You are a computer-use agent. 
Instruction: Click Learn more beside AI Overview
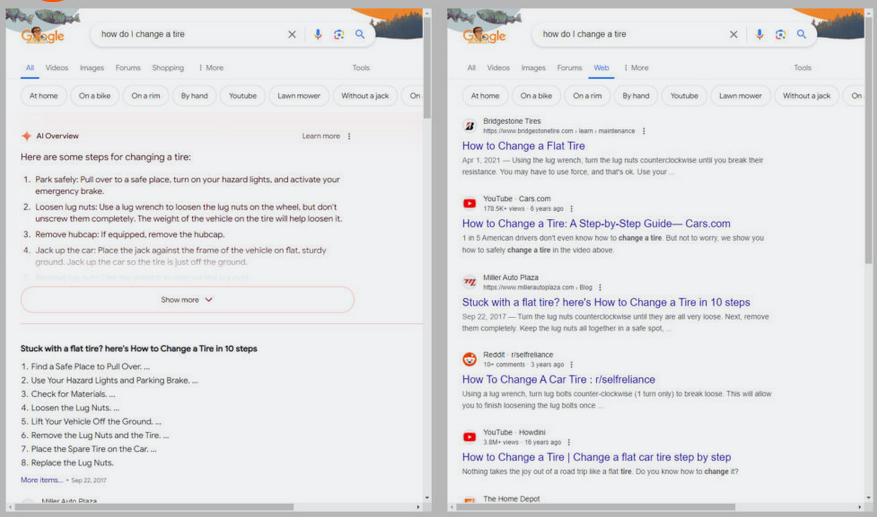(321, 136)
